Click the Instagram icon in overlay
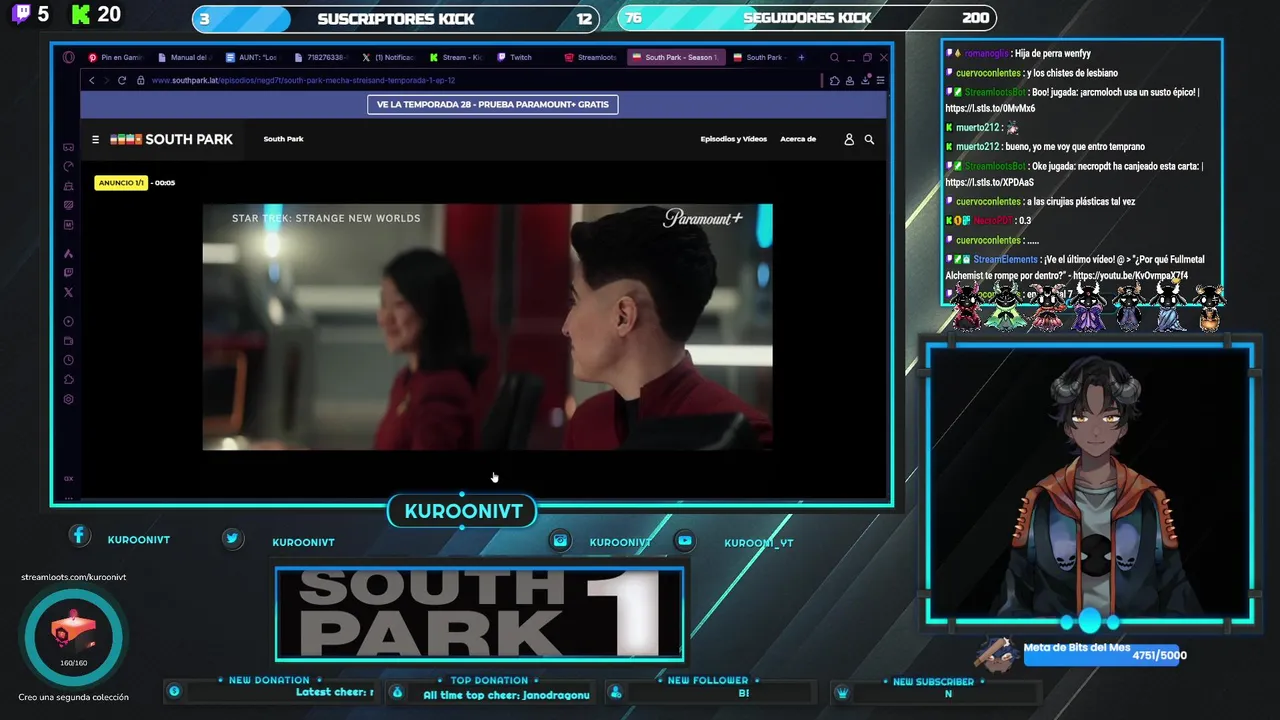1280x720 pixels. (560, 540)
